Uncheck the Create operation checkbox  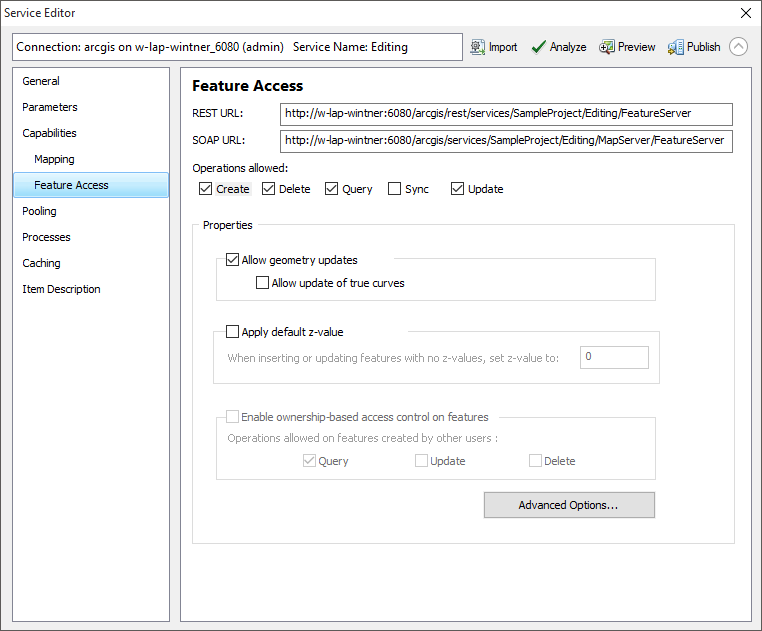(x=205, y=189)
